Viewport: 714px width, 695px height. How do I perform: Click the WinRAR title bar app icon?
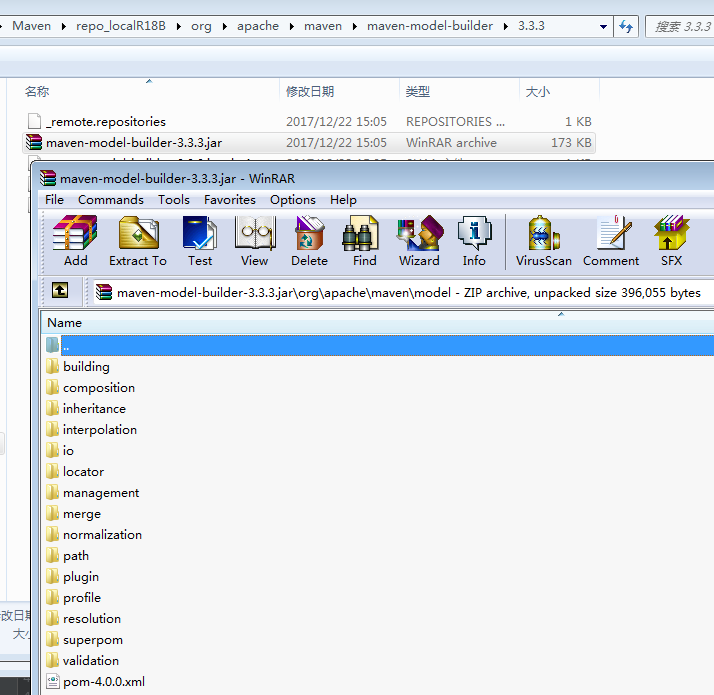click(48, 178)
